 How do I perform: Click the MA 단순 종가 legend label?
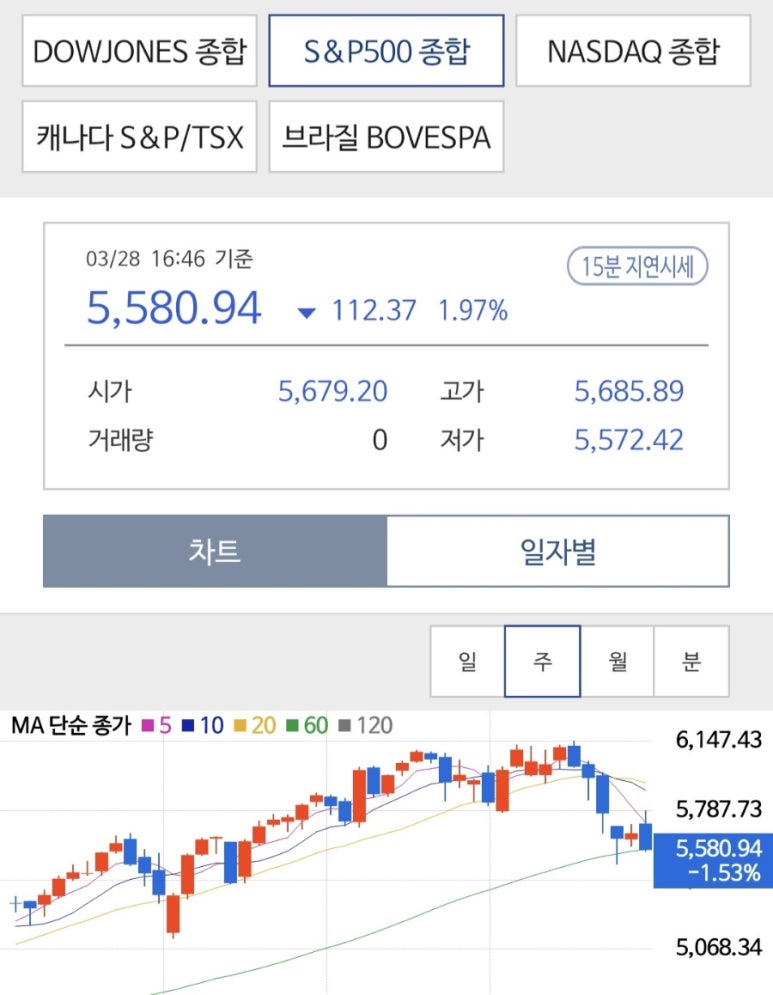tap(71, 725)
